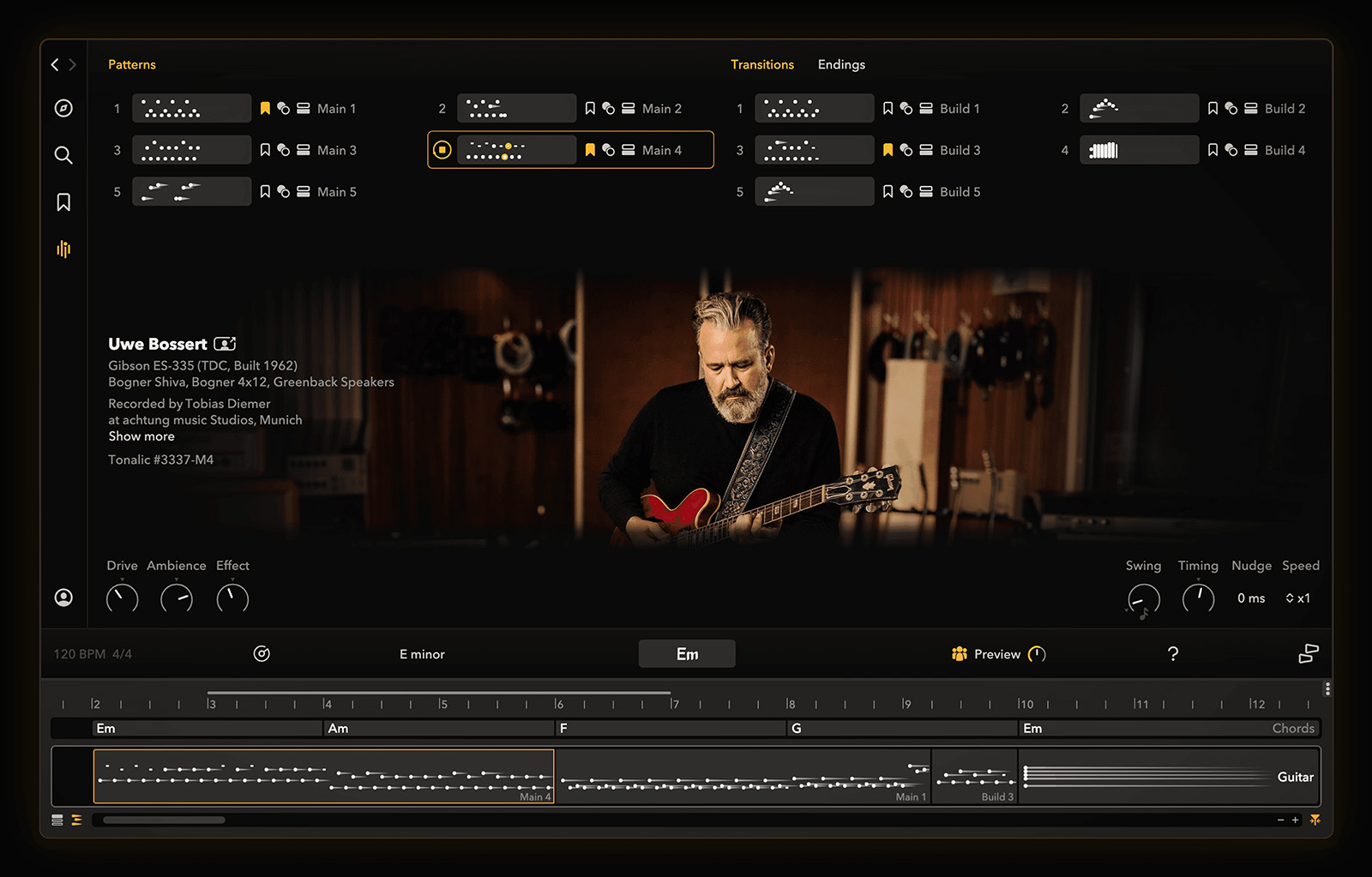This screenshot has width=1372, height=877.
Task: Click the artist info icon beside Uwe Bossert
Action: (x=225, y=344)
